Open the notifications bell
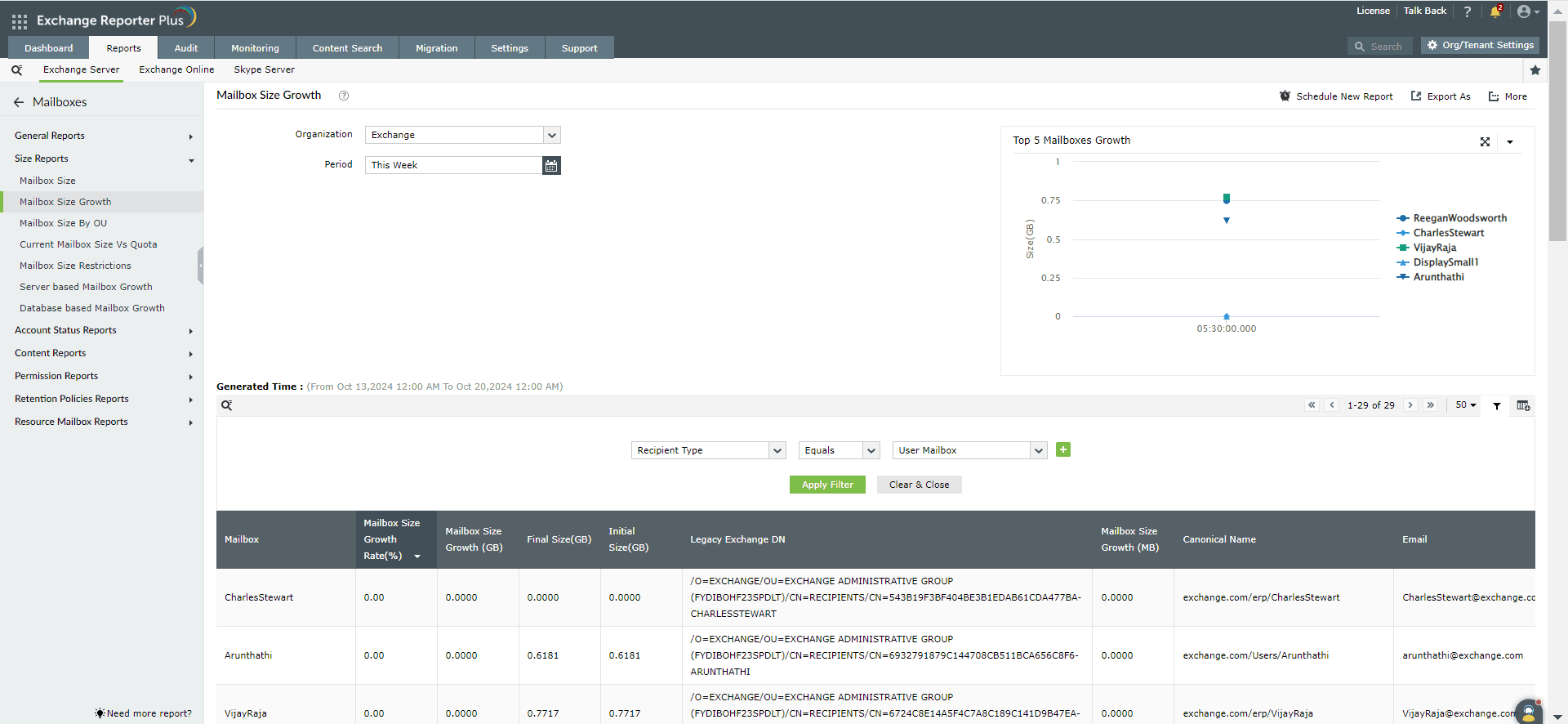This screenshot has height=724, width=1568. 1495,11
